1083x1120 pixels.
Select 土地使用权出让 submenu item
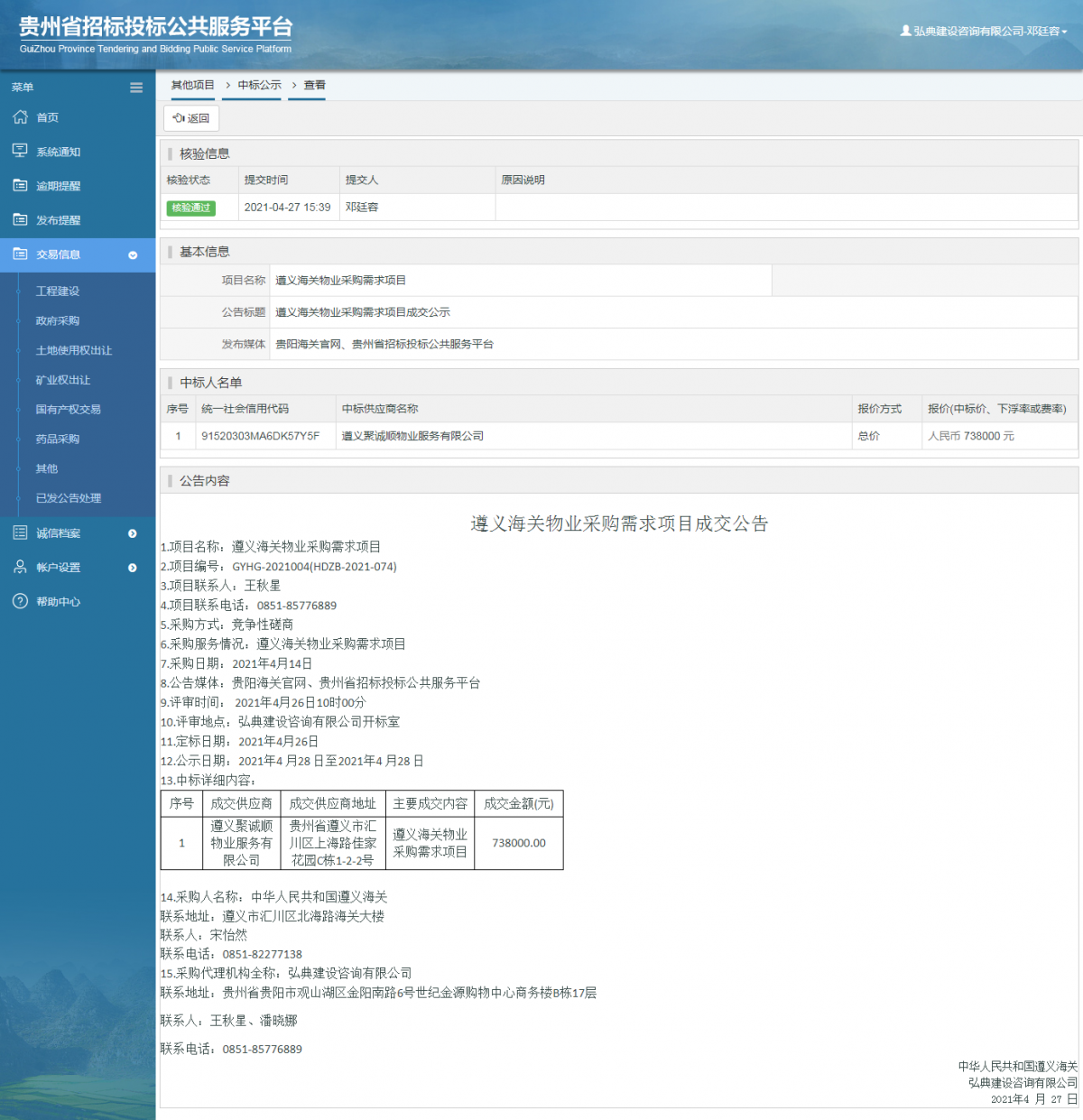74,350
